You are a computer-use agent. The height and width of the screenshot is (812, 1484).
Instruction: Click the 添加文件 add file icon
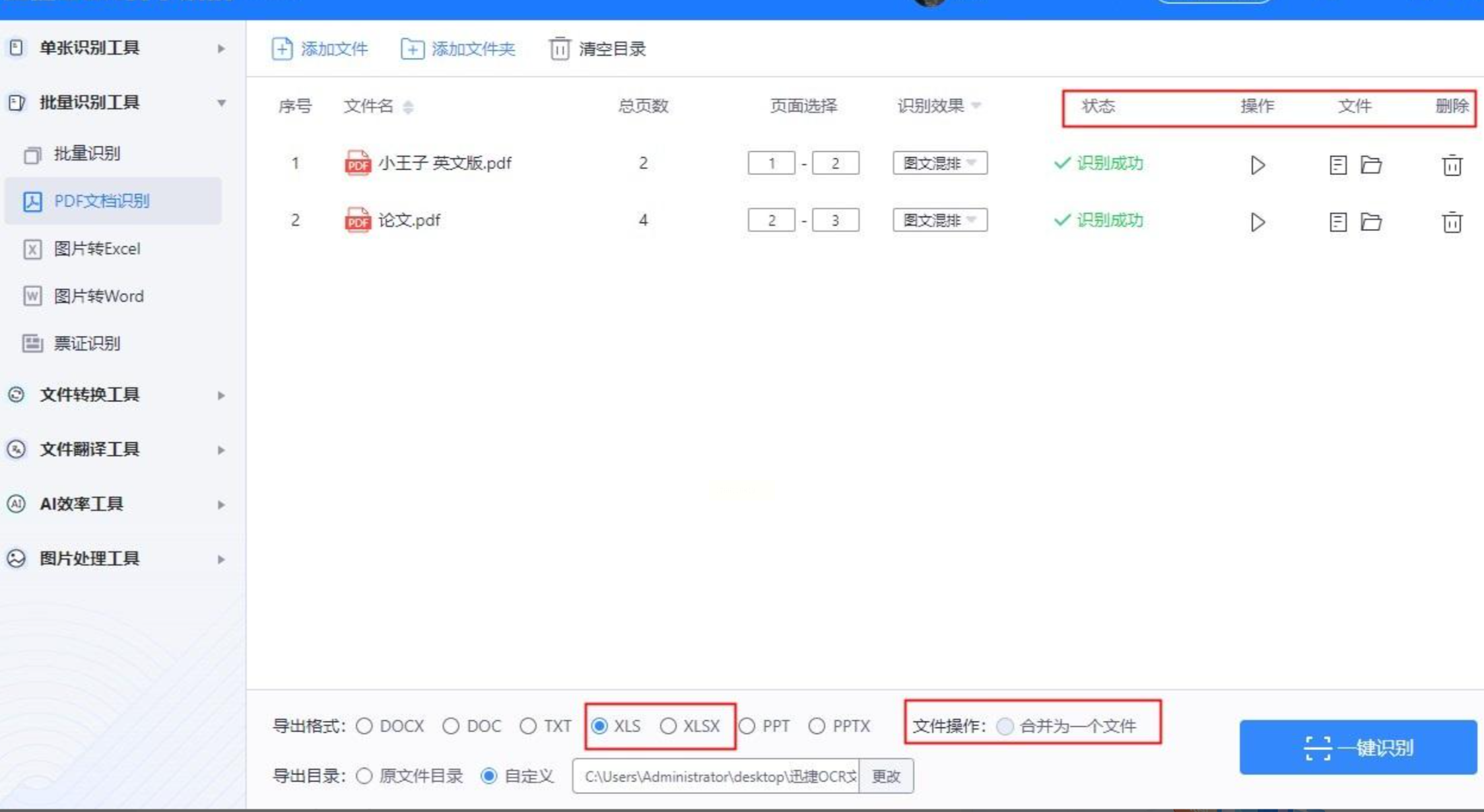[x=282, y=49]
